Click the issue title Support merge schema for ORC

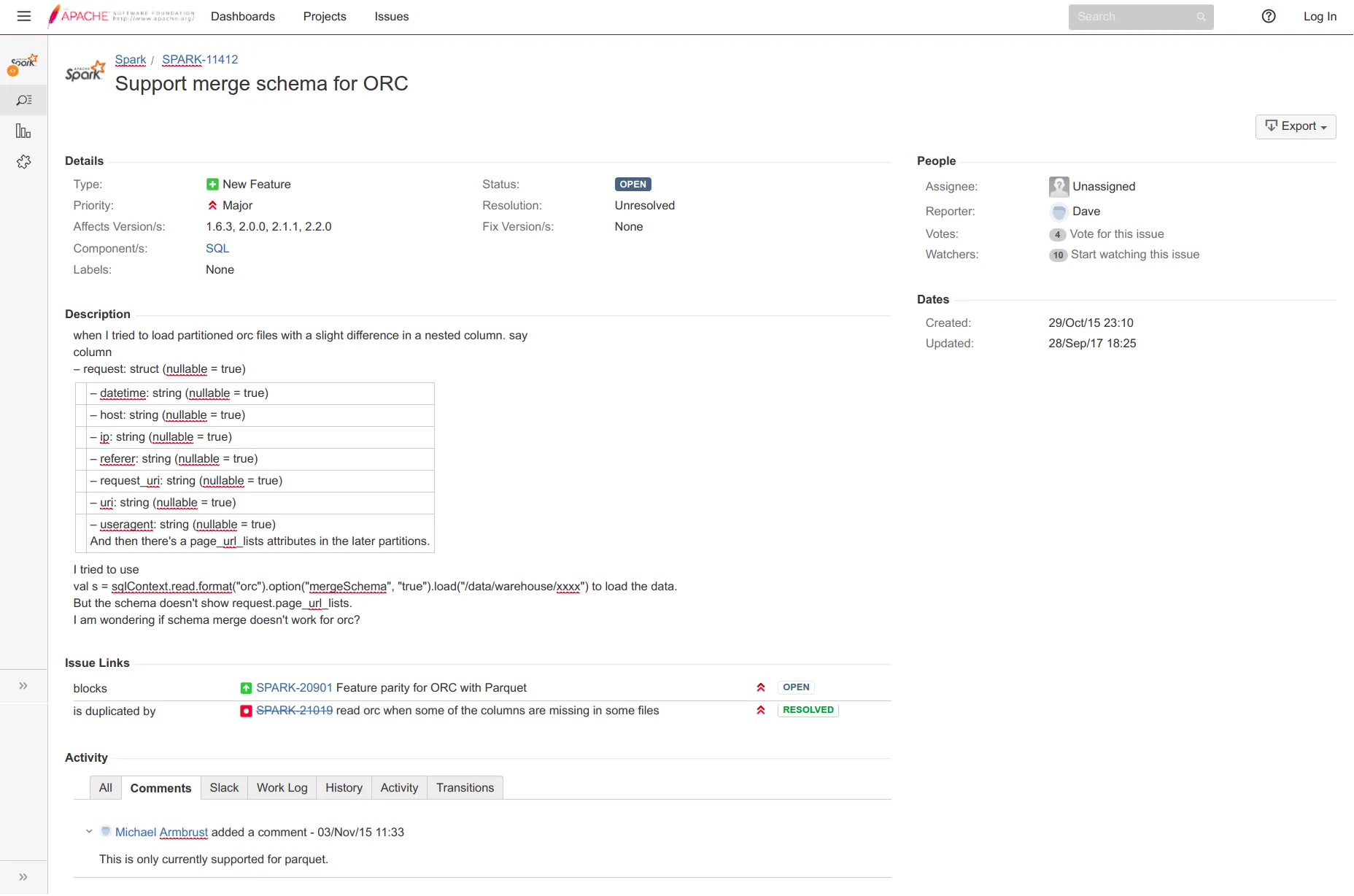tap(262, 84)
